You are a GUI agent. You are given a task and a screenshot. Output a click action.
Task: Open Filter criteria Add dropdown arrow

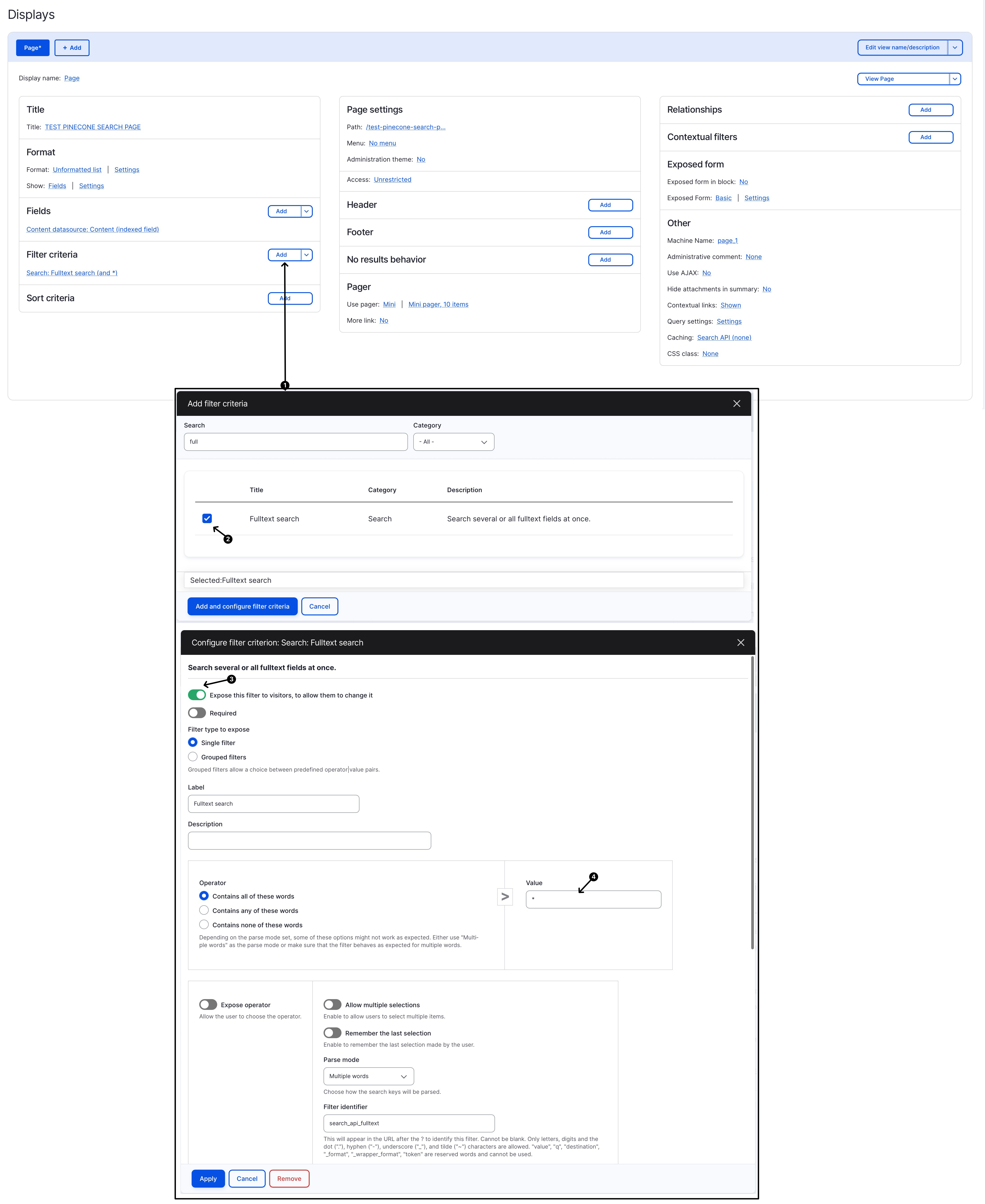[x=306, y=255]
